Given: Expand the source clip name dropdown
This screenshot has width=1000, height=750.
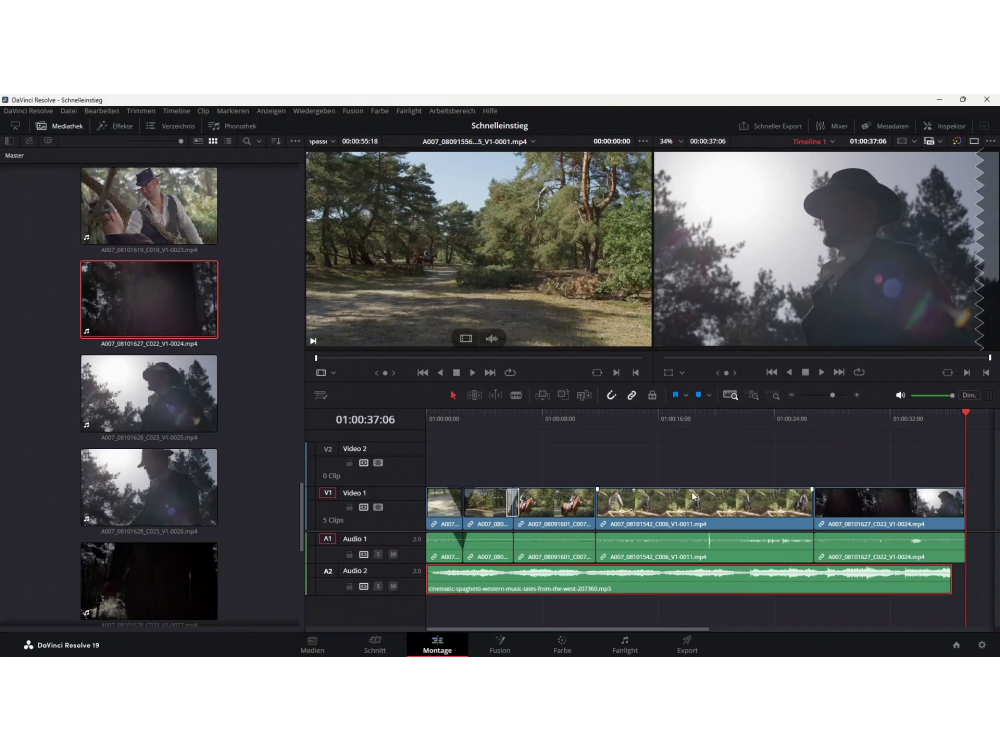Looking at the screenshot, I should (x=478, y=141).
